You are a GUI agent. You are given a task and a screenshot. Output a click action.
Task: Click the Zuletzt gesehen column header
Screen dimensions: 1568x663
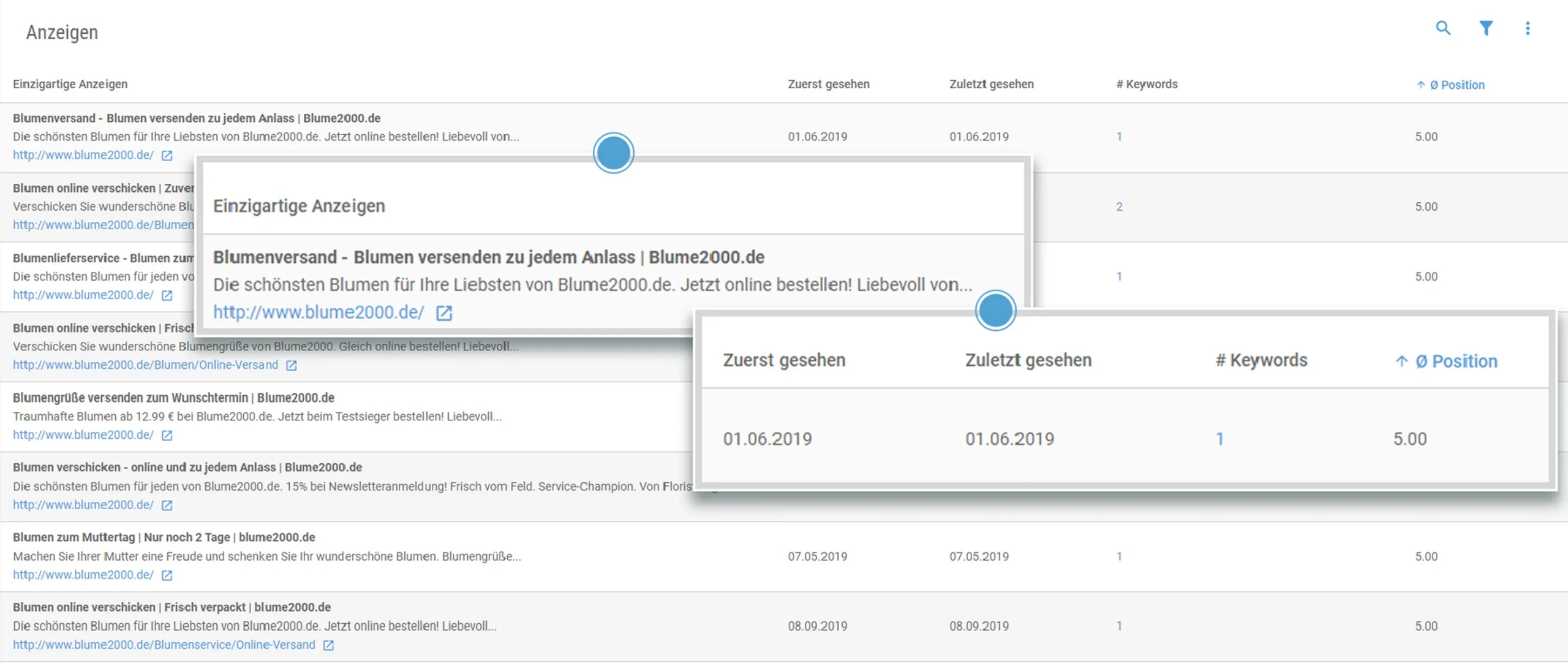(991, 84)
